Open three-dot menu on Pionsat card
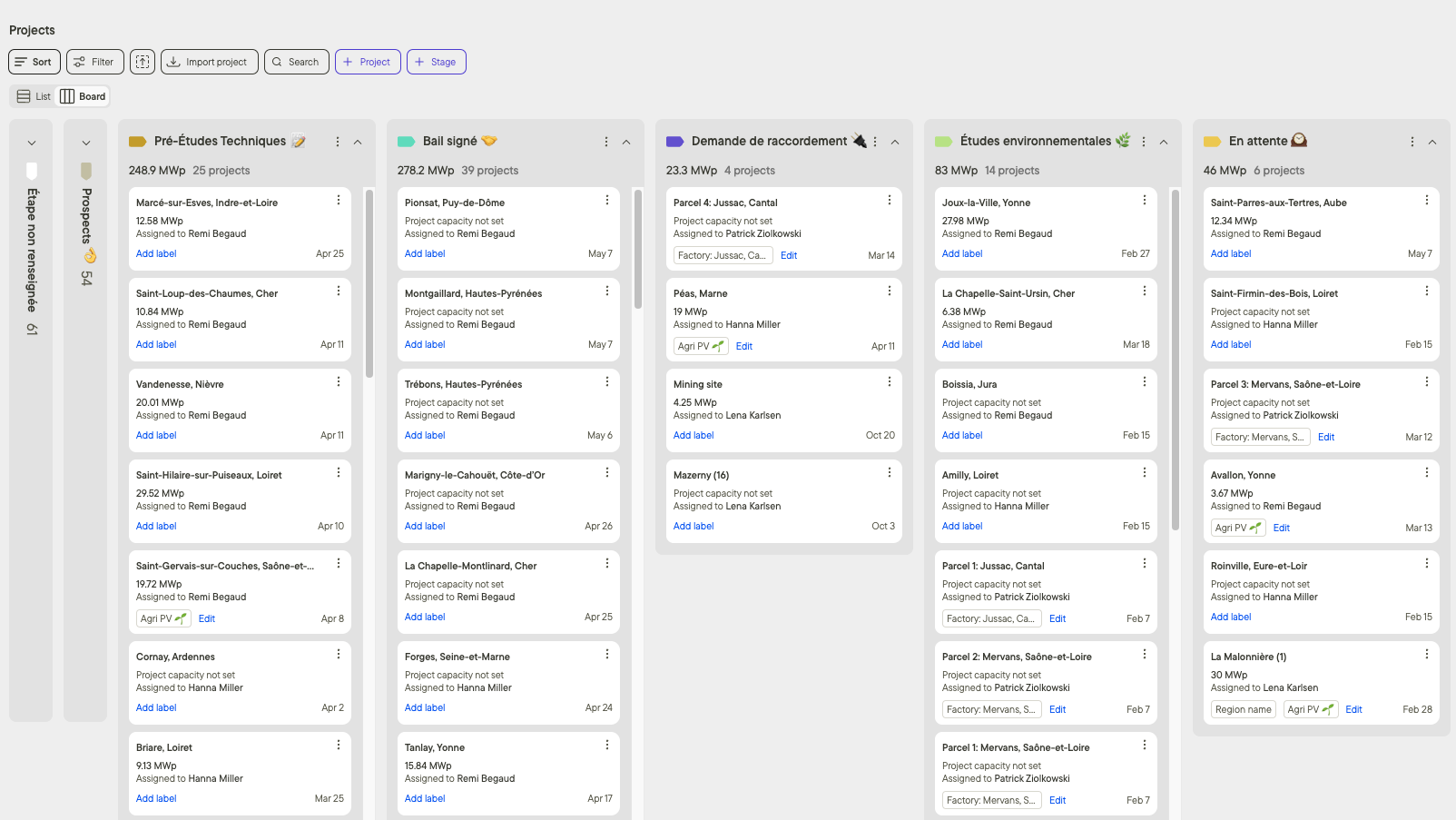The width and height of the screenshot is (1456, 820). point(607,201)
